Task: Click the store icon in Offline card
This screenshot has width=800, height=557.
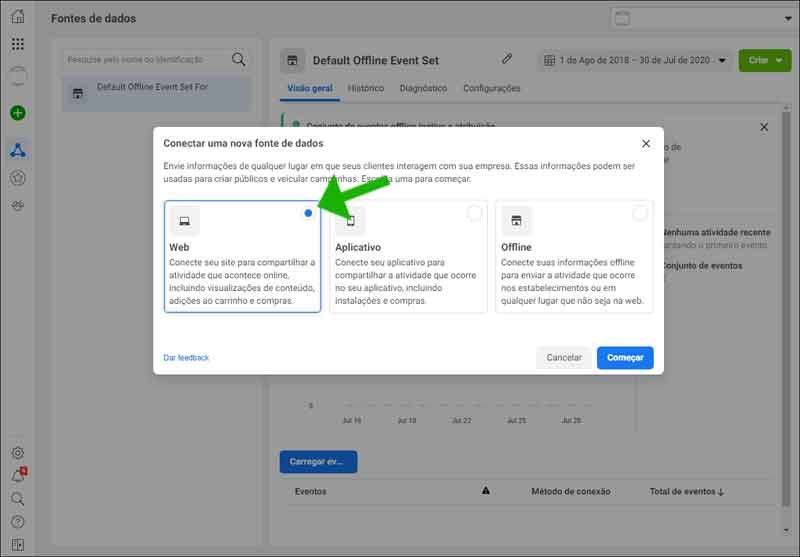Action: click(x=516, y=221)
